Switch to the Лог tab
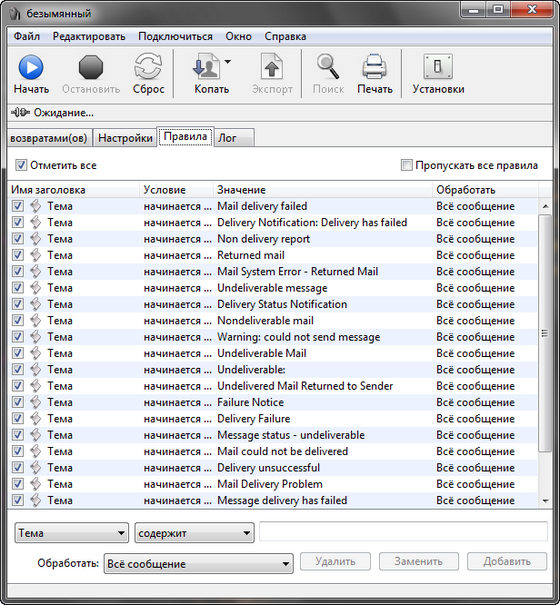The image size is (560, 605). point(234,138)
